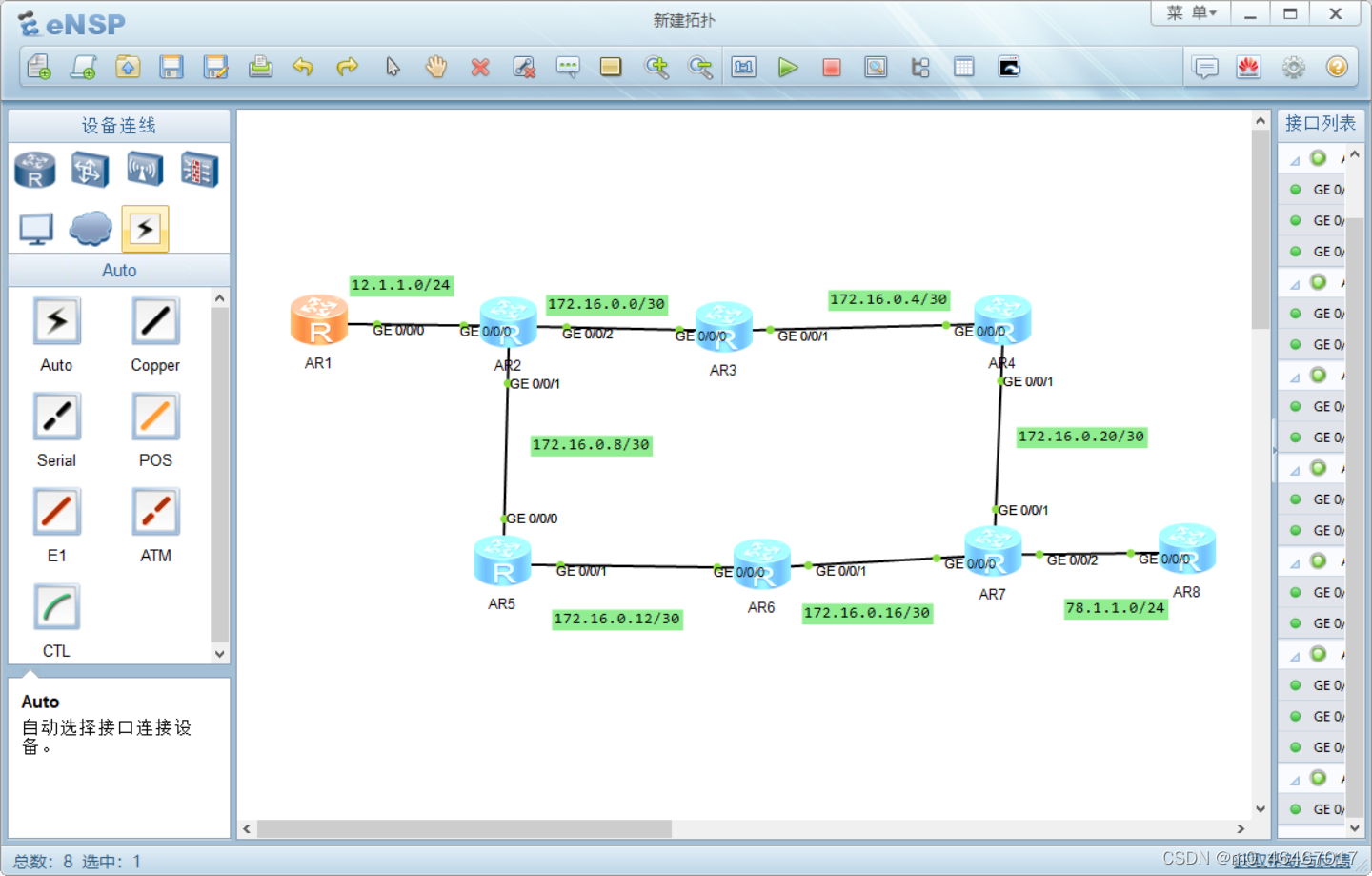Select the router device category
Image resolution: width=1372 pixels, height=876 pixels.
(x=35, y=170)
